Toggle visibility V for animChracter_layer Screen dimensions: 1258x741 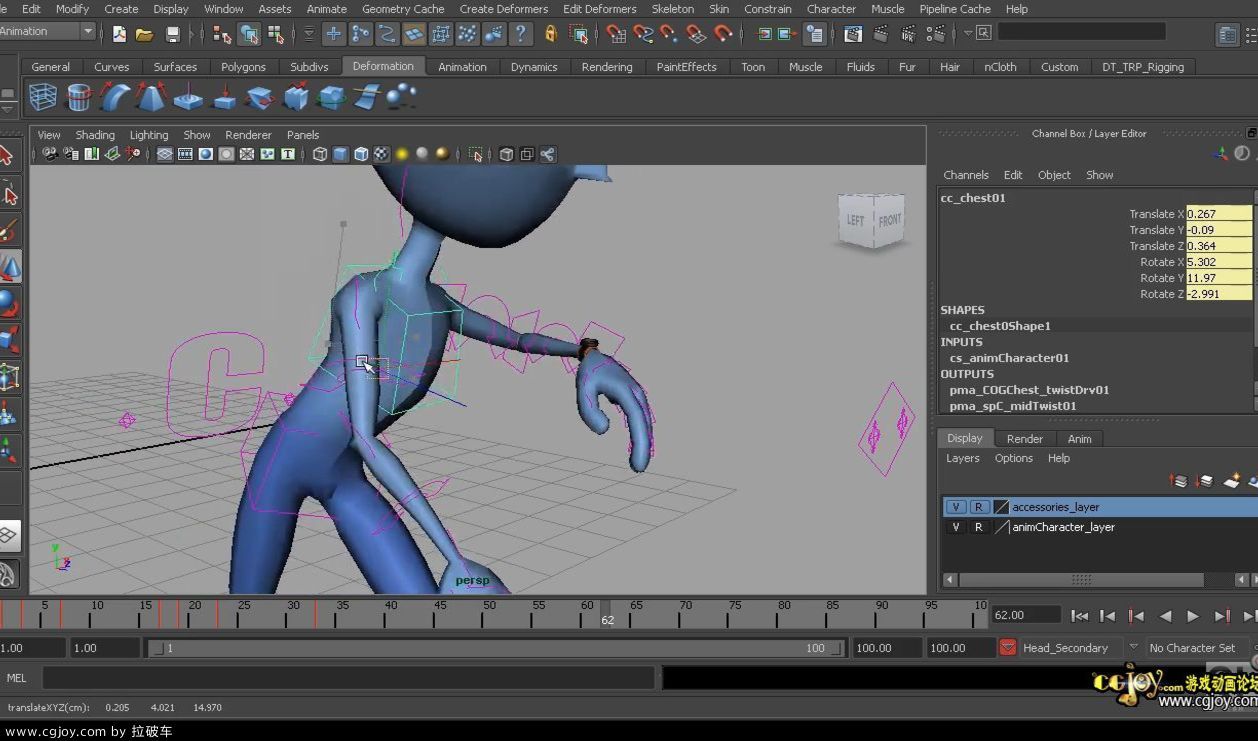pos(955,527)
